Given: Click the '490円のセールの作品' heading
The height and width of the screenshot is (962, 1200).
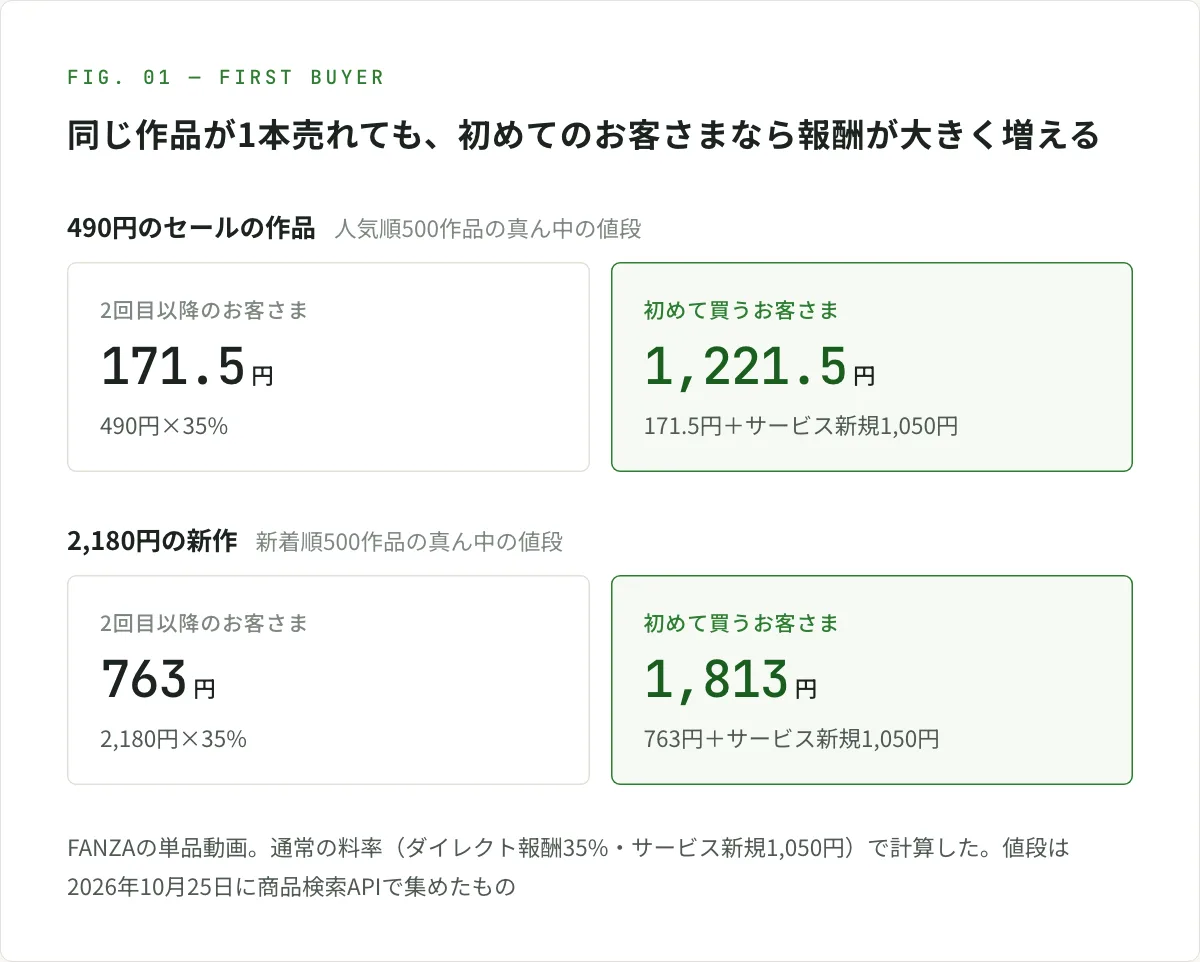Looking at the screenshot, I should [191, 228].
